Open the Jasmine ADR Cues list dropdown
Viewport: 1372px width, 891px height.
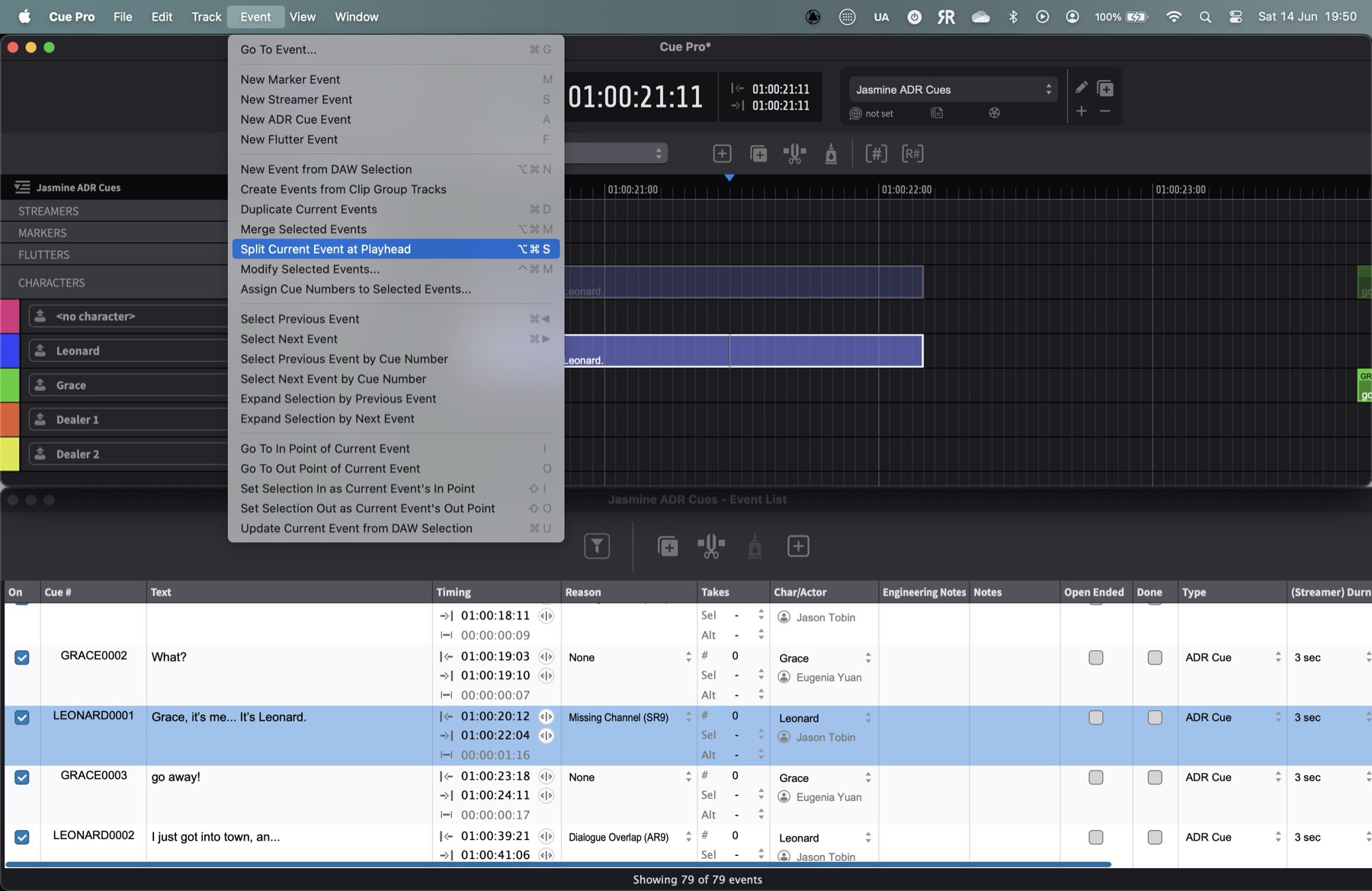953,89
